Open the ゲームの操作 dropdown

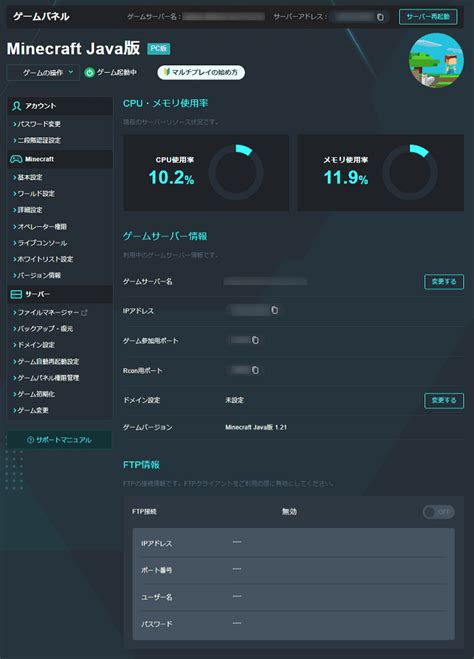click(43, 72)
